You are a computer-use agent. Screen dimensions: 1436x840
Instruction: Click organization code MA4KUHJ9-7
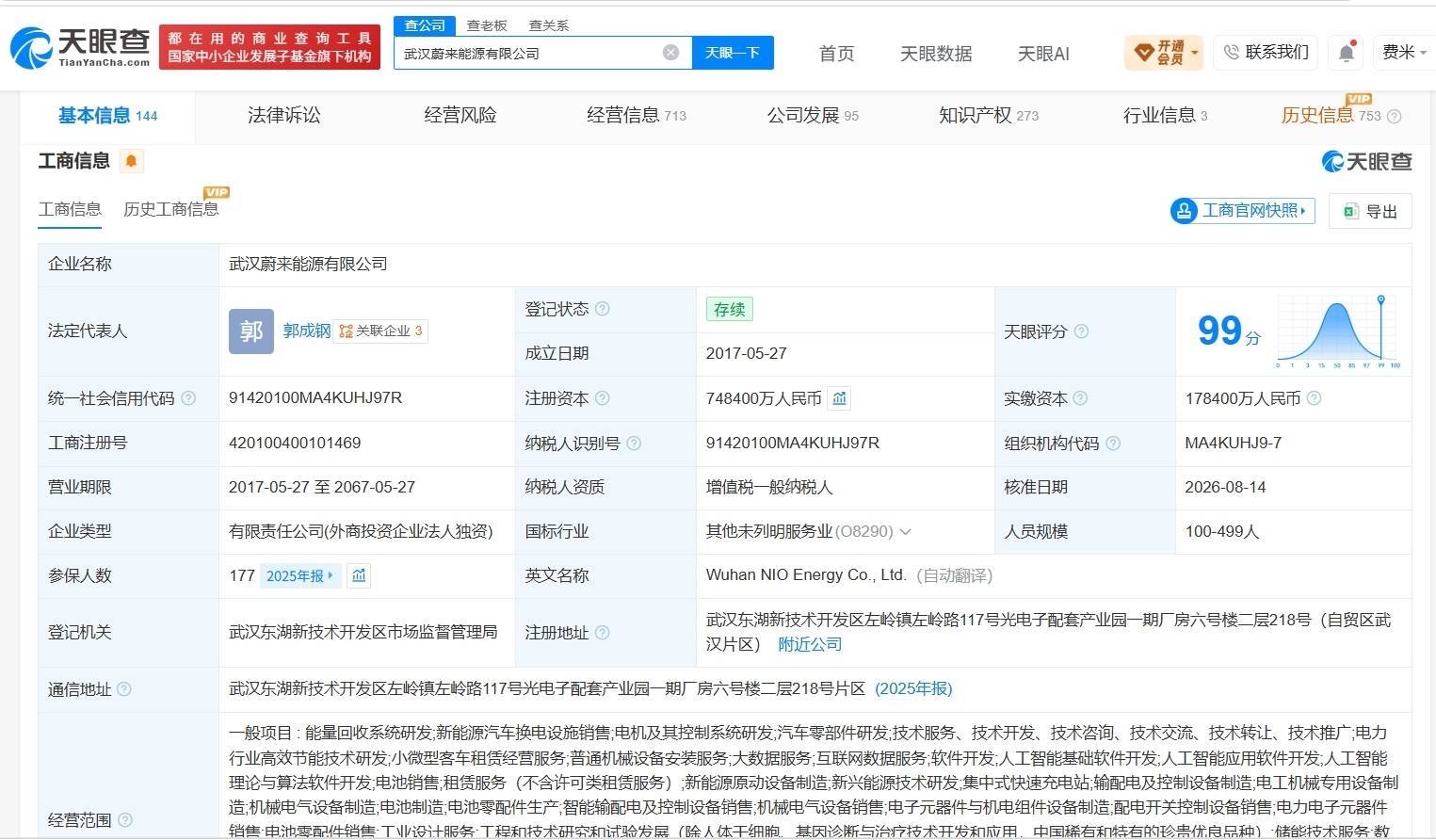pyautogui.click(x=1233, y=443)
